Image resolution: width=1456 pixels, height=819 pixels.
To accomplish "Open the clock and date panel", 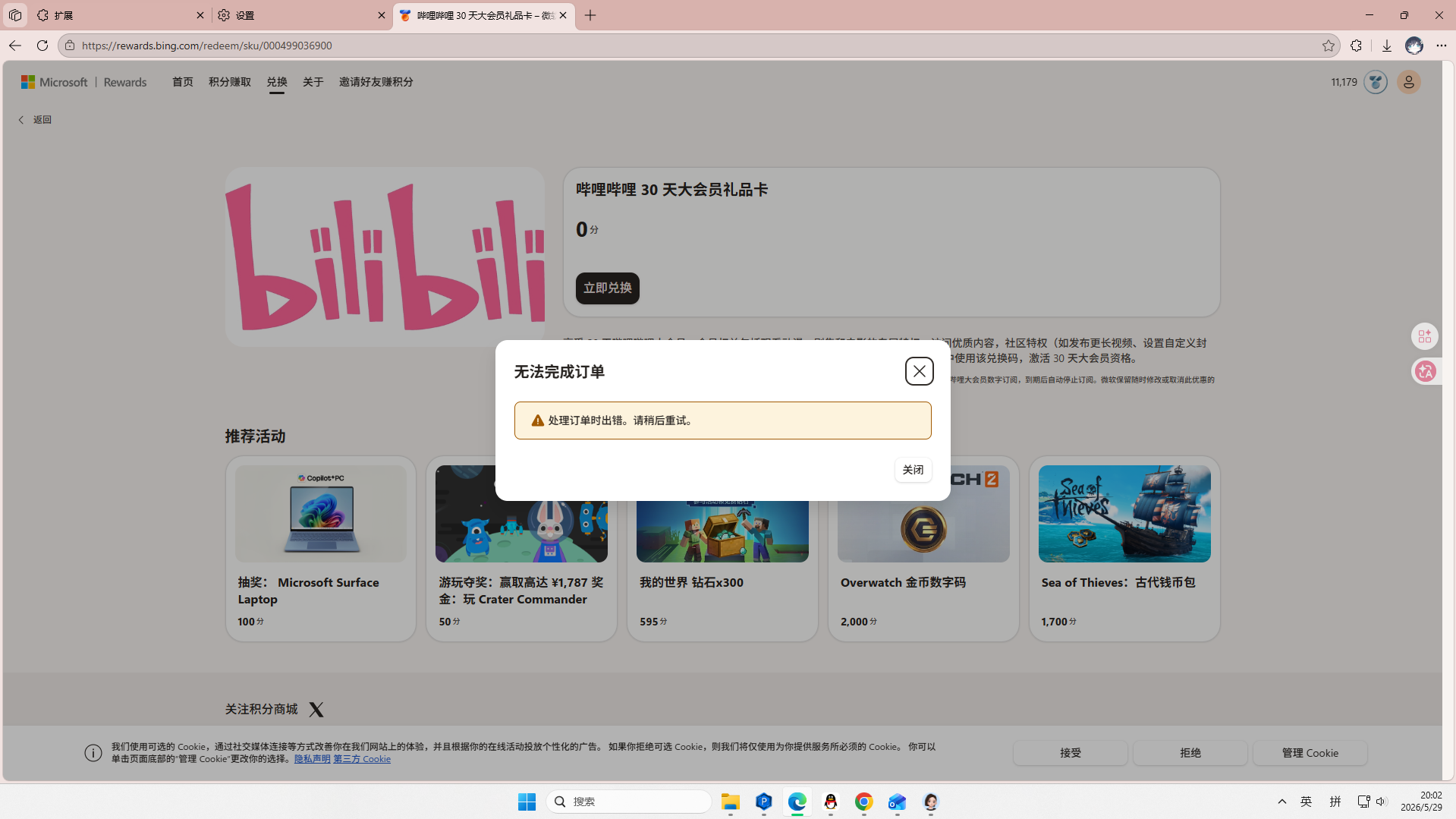I will tap(1421, 802).
